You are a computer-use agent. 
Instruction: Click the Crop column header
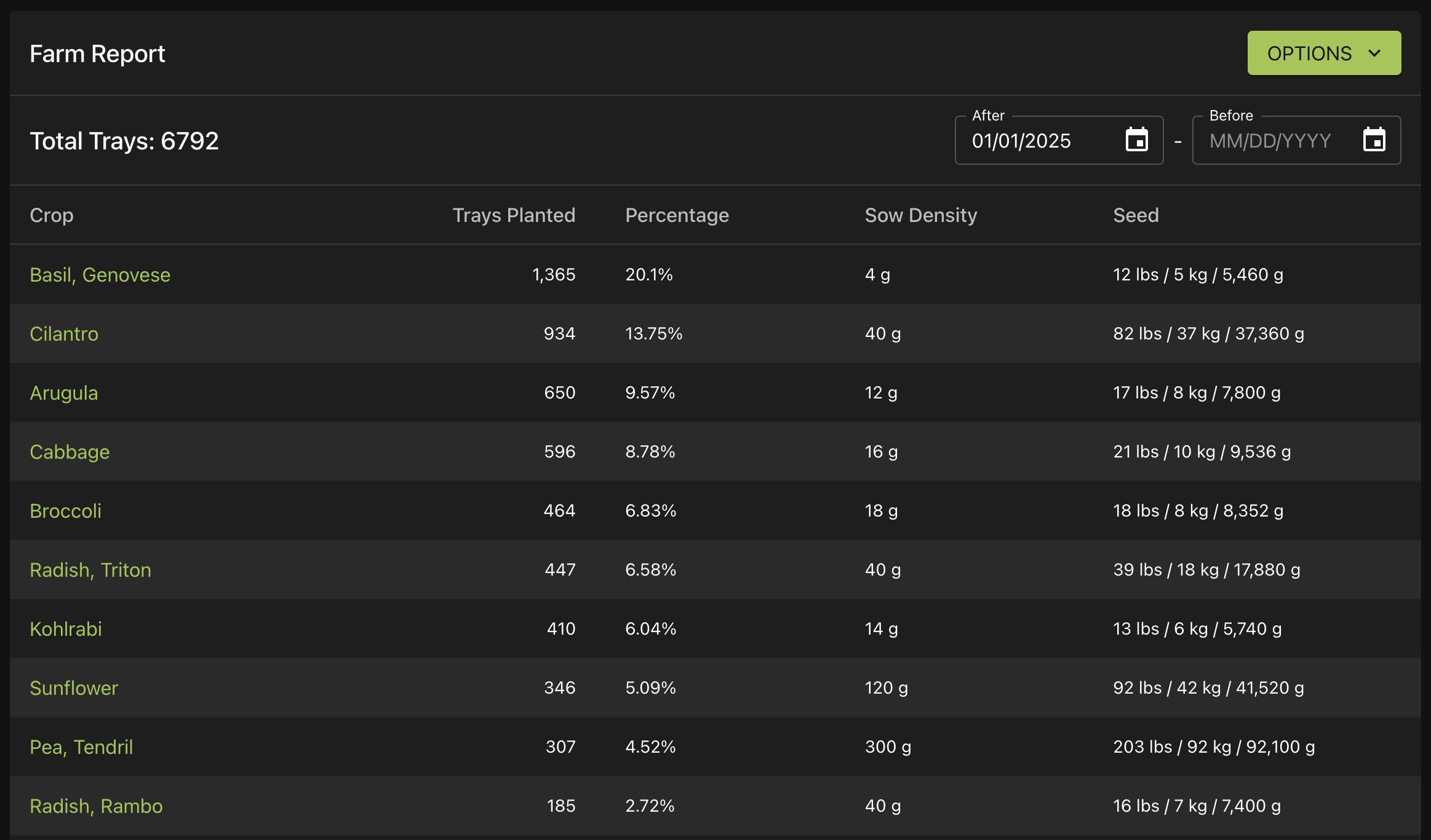click(x=52, y=215)
